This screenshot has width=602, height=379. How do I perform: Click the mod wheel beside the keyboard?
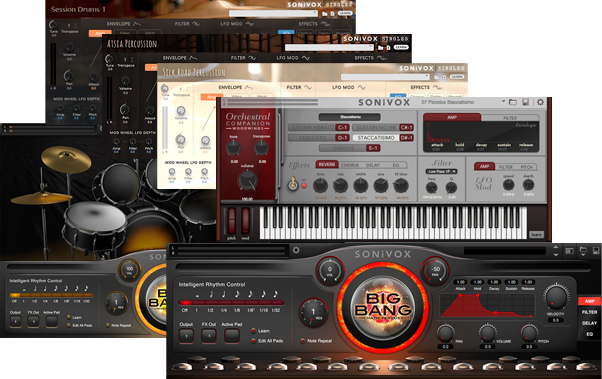pos(245,221)
